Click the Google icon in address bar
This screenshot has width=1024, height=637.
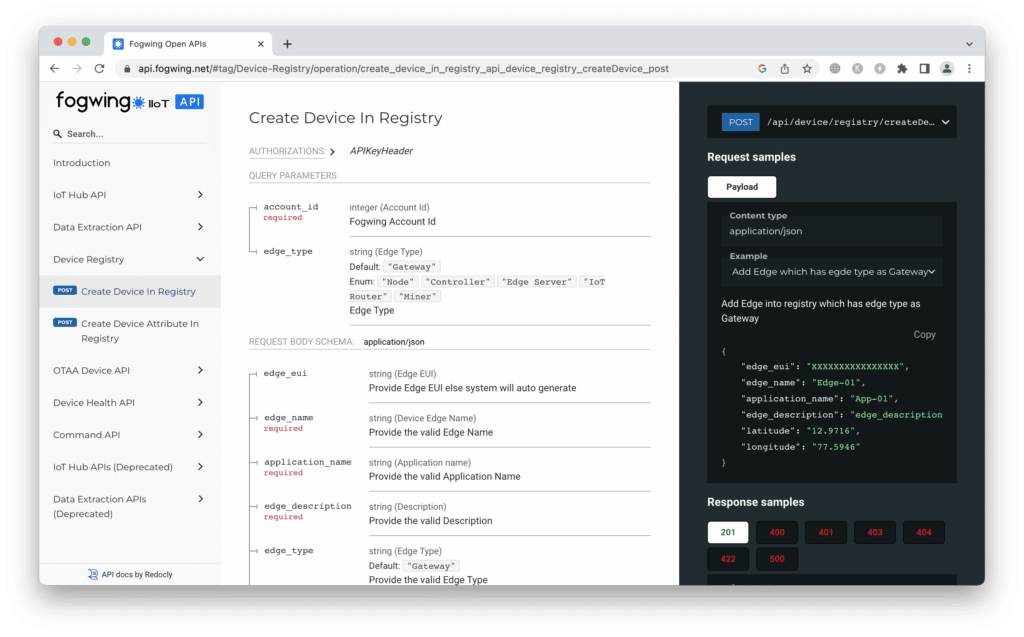[x=762, y=69]
